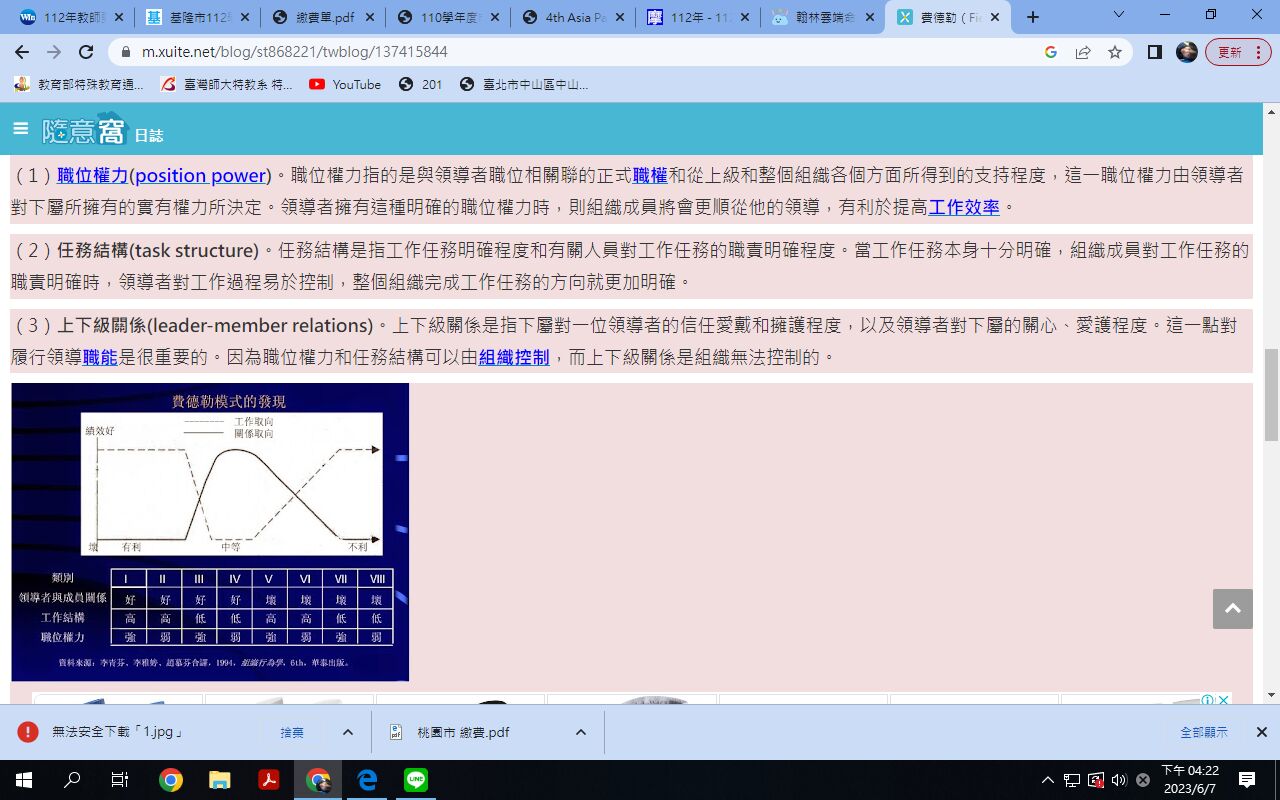
Task: Expand options for the 1.jpg download
Action: [347, 732]
